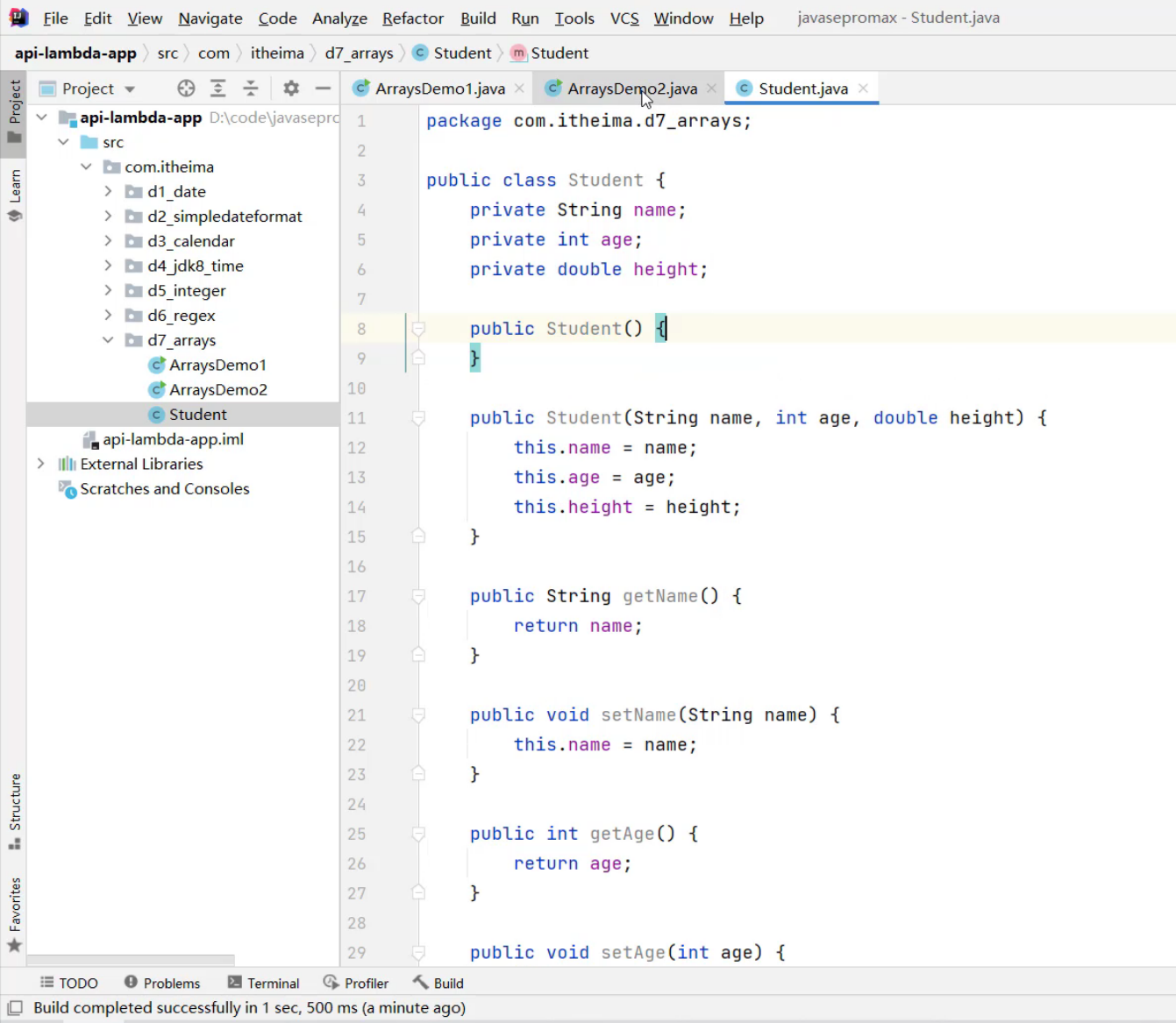Click the Expand All icon in Project panel

(218, 89)
